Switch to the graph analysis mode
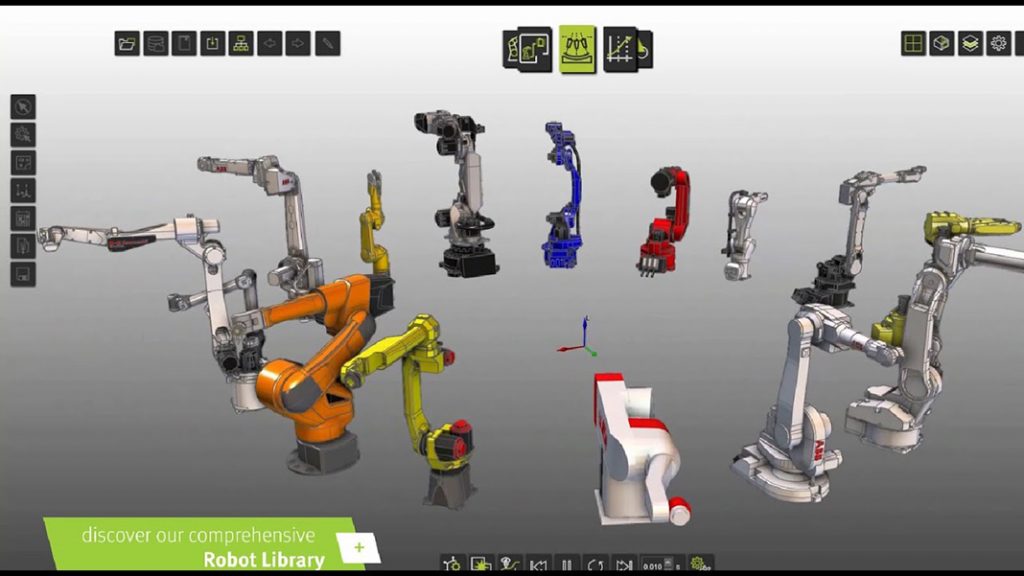This screenshot has width=1024, height=576. point(627,49)
